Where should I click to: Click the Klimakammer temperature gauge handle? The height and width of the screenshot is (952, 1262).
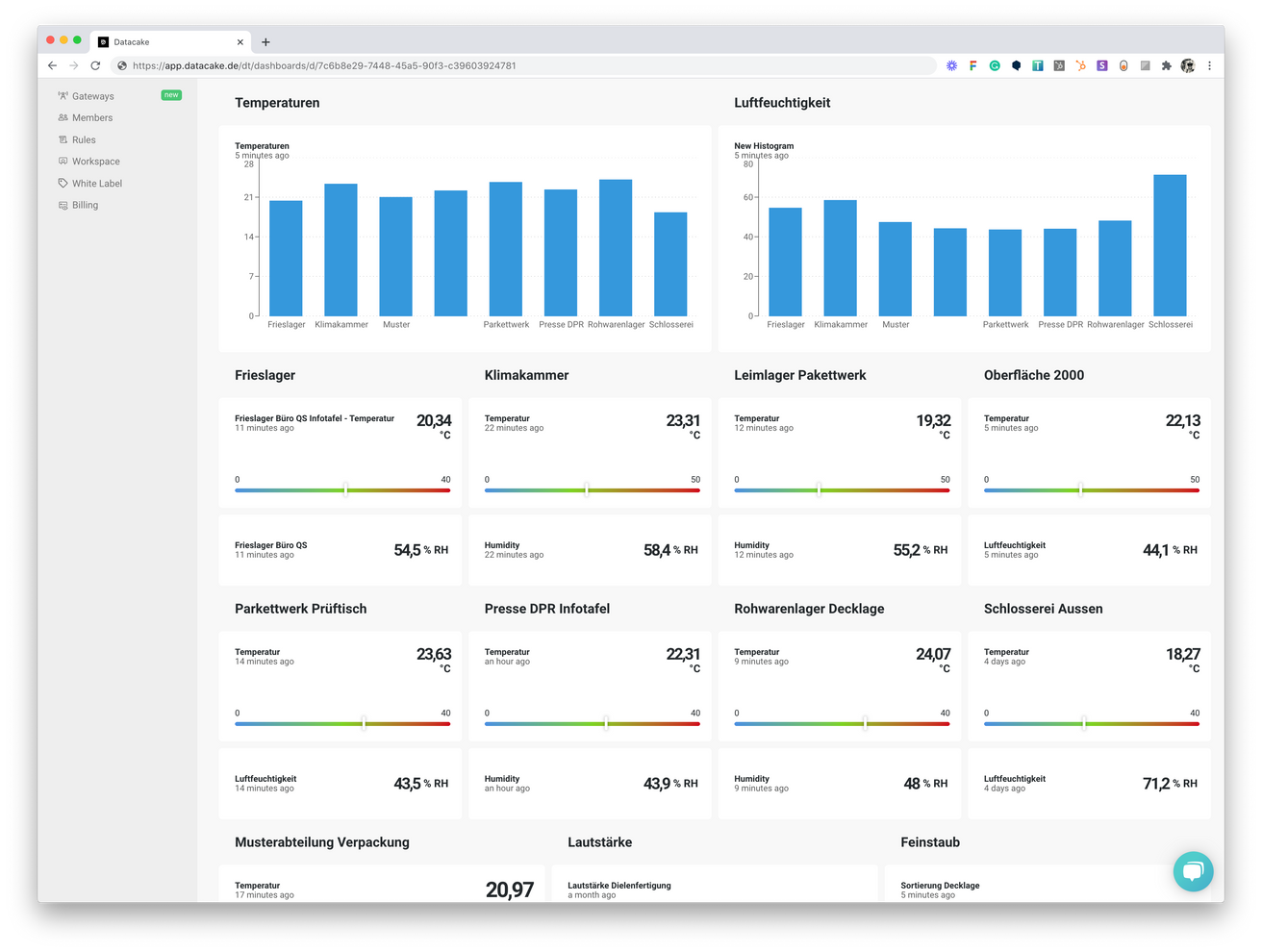[589, 490]
